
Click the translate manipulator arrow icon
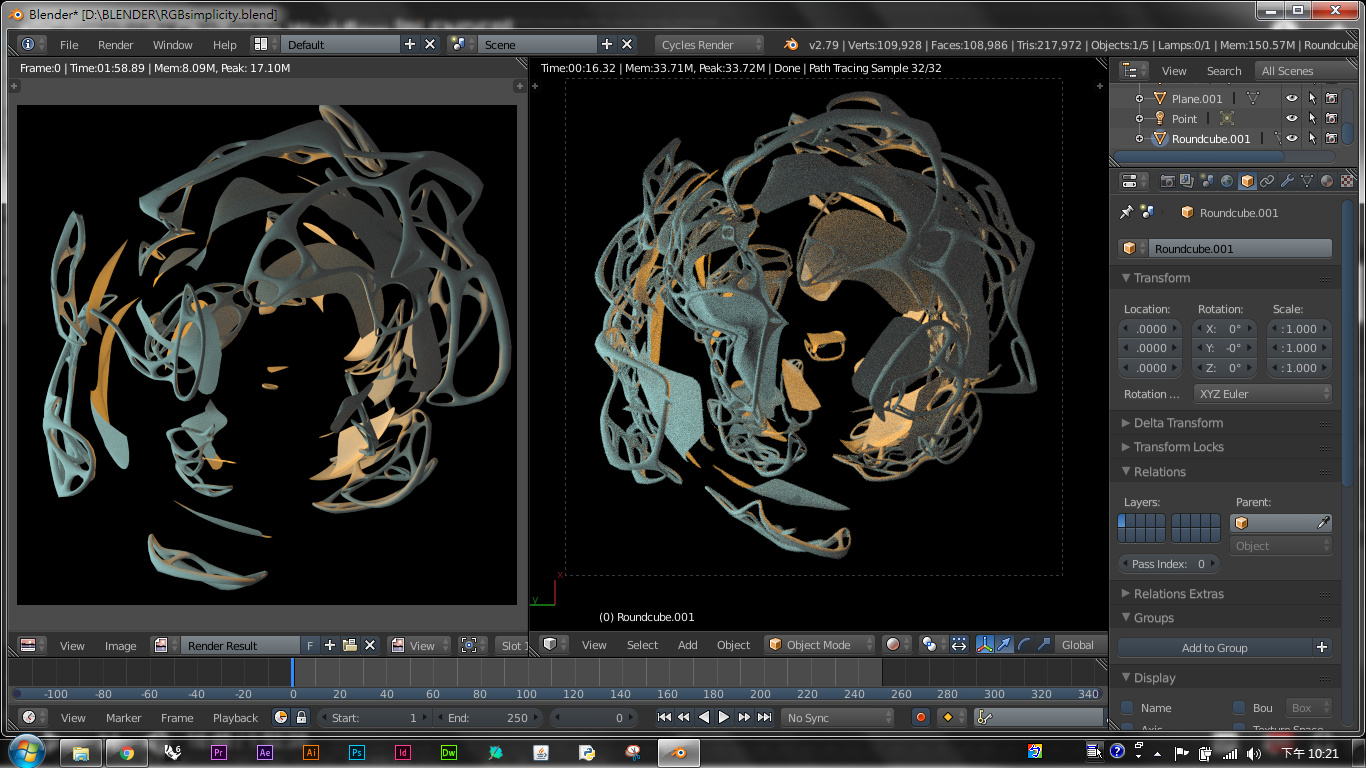pyautogui.click(x=1004, y=645)
